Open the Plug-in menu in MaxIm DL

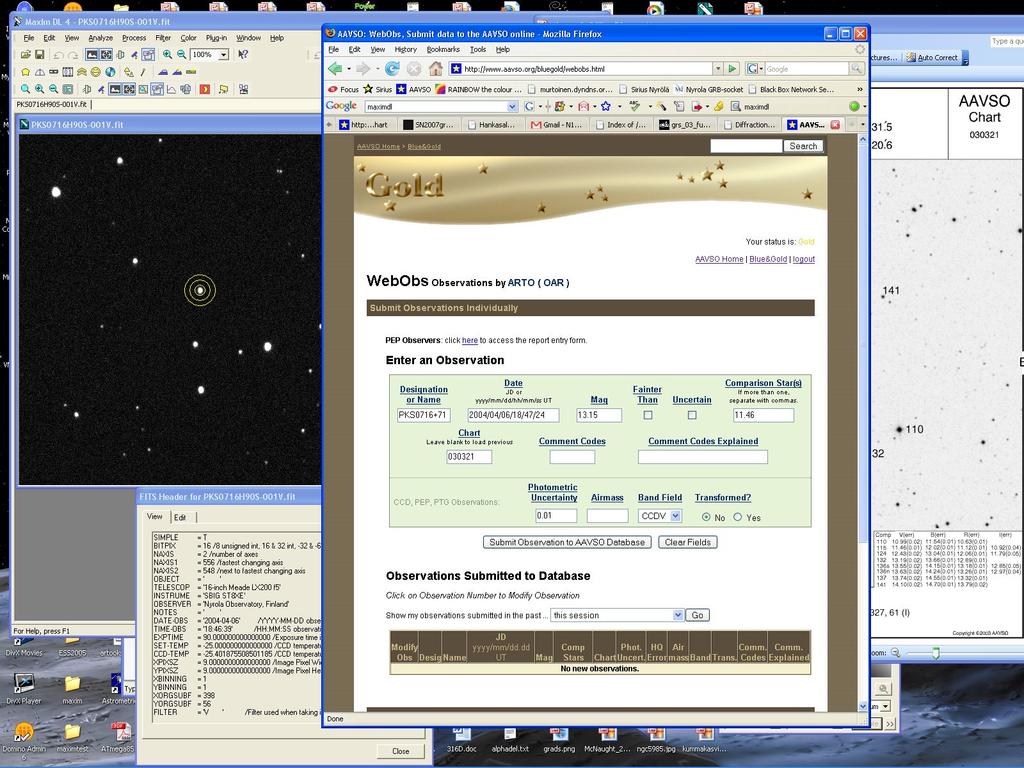216,38
